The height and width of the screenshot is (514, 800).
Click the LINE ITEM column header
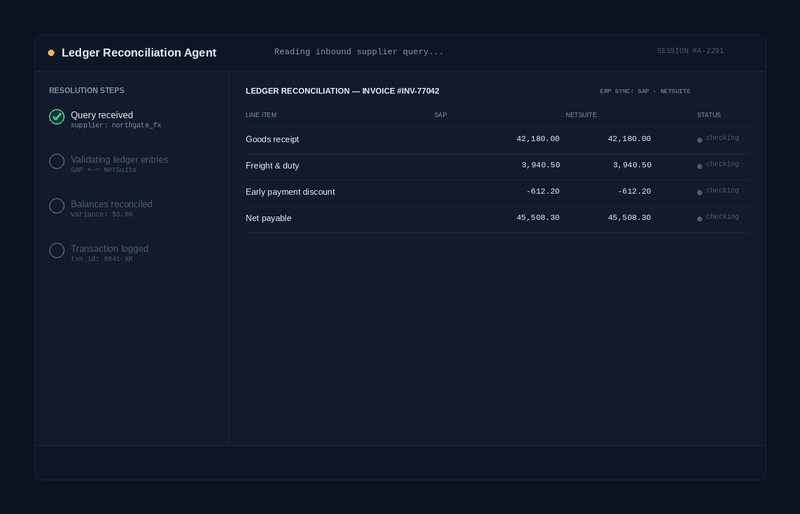pos(261,115)
